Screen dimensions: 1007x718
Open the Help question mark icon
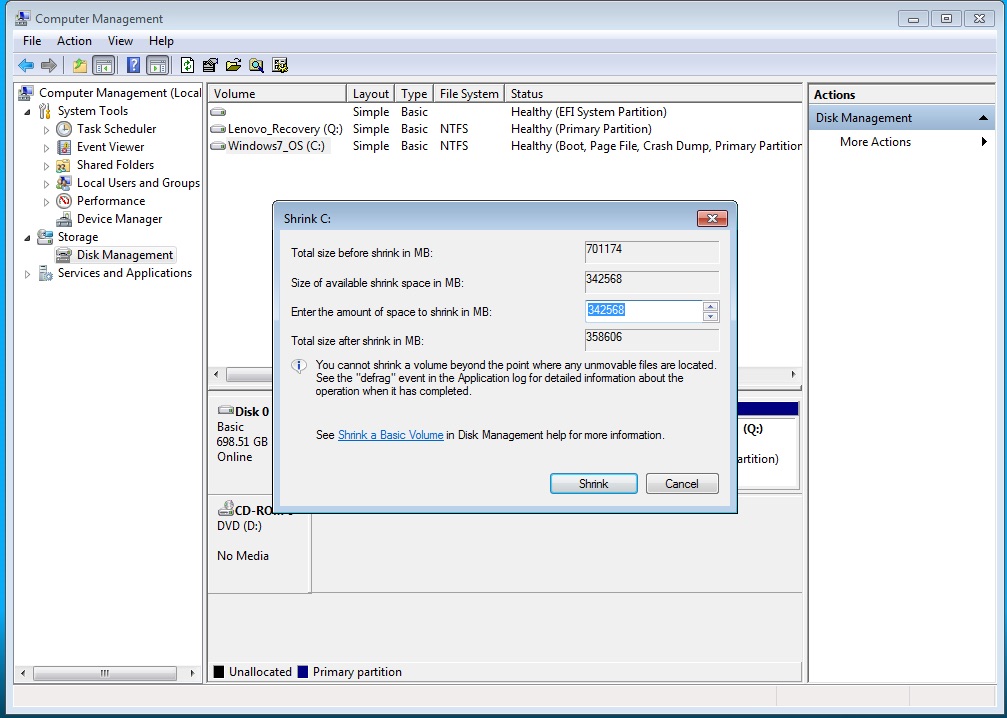133,65
